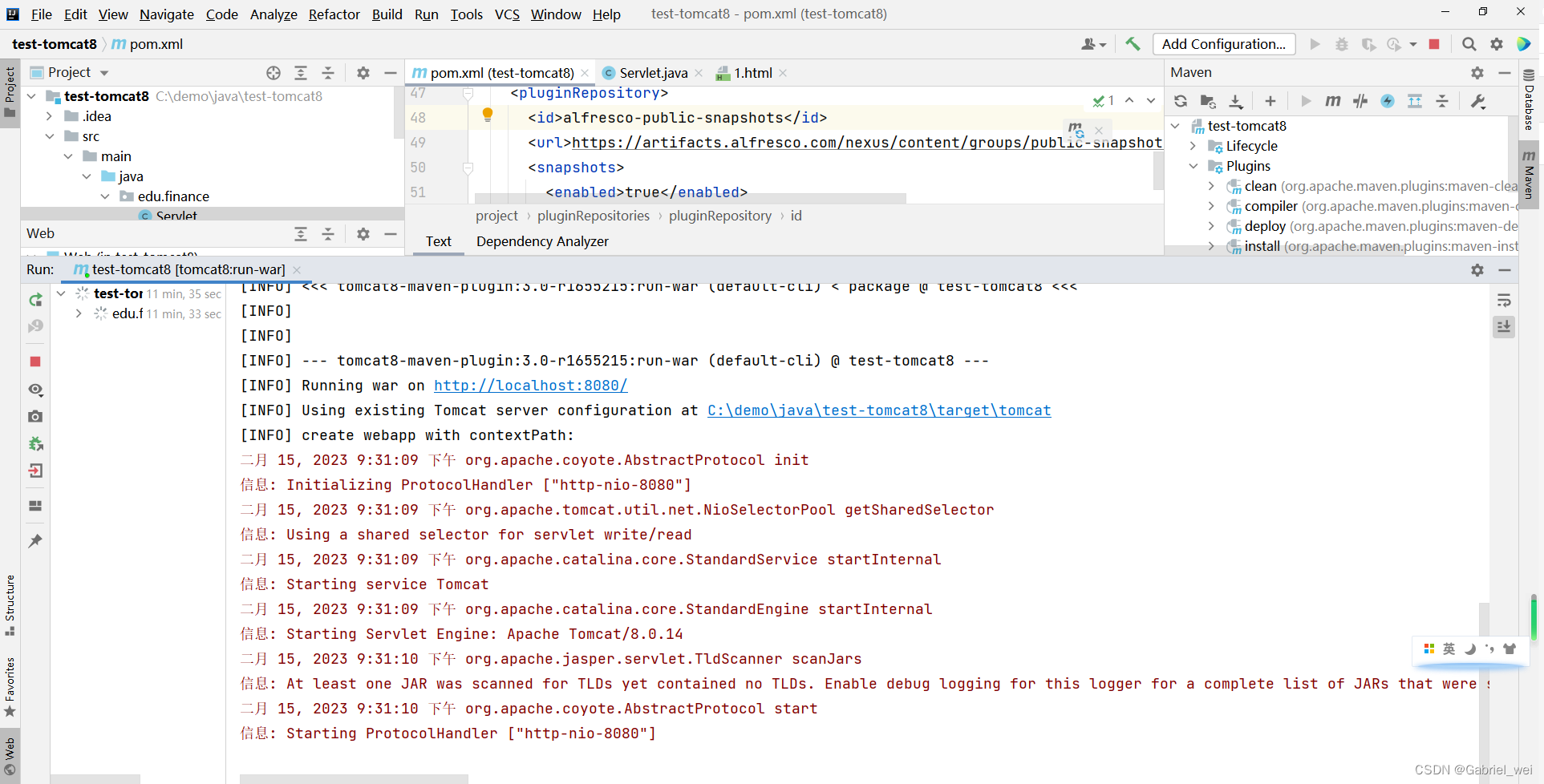The width and height of the screenshot is (1544, 784).
Task: Collapse the edu.finance package
Action: coord(105,196)
